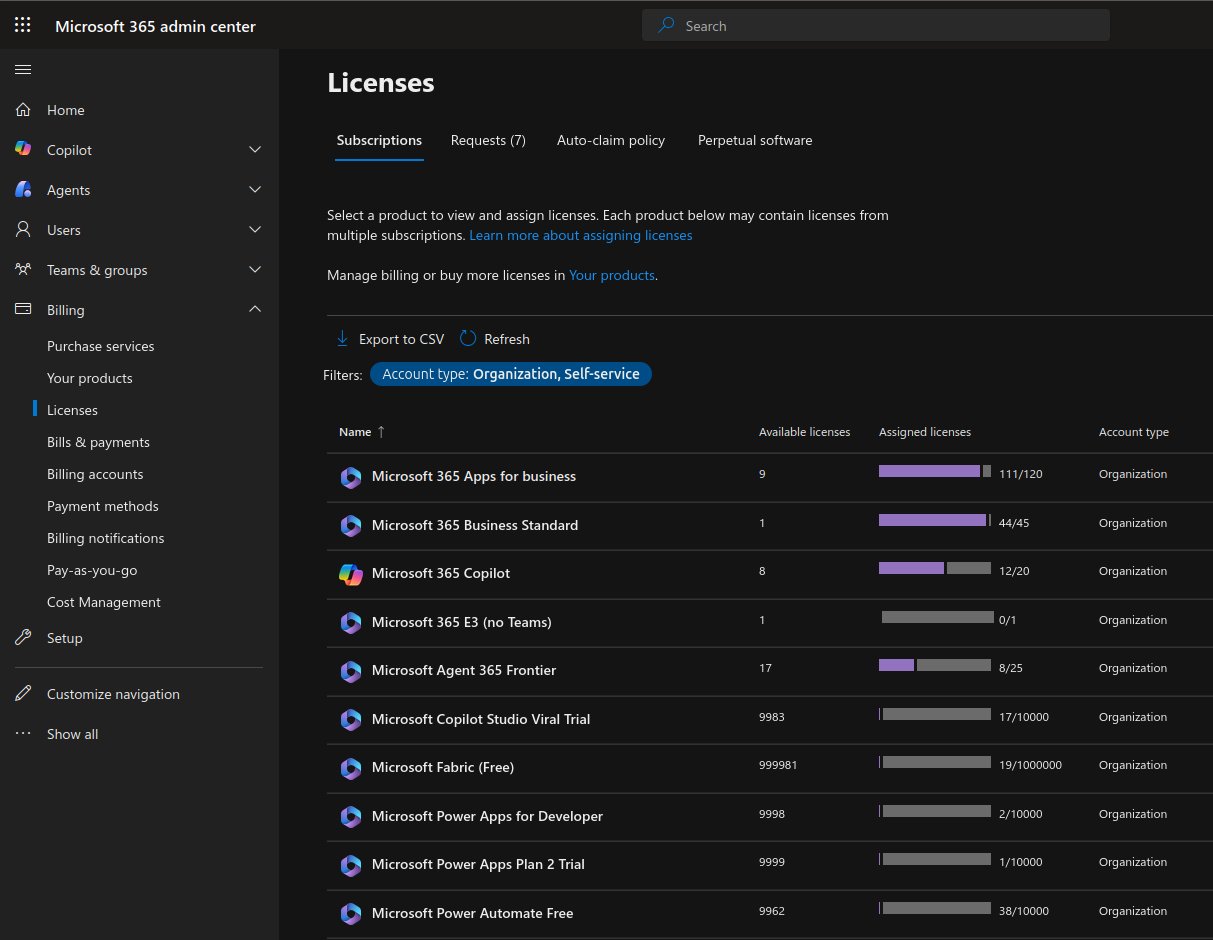Click the Agents icon in the sidebar
The width and height of the screenshot is (1213, 940).
(23, 189)
